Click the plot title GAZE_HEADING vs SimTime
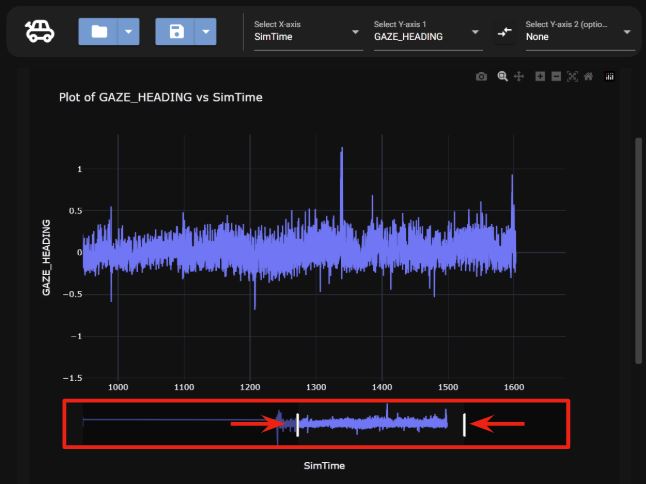This screenshot has height=484, width=646. (x=161, y=97)
